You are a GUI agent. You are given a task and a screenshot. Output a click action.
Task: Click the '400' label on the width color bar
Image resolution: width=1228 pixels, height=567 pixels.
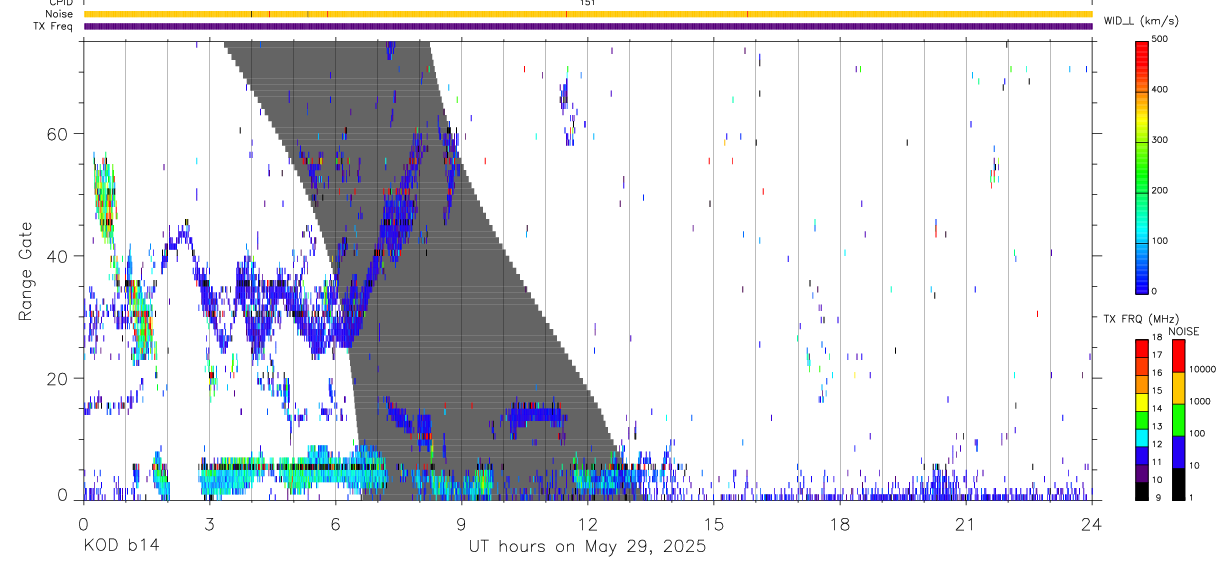point(1159,89)
